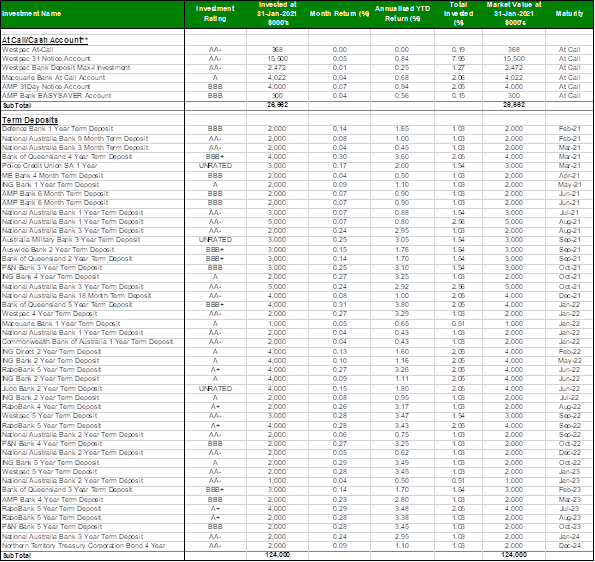Select 'AMP 31Day Notice Account' row name
Screen dimensions: 595x562
[46, 87]
